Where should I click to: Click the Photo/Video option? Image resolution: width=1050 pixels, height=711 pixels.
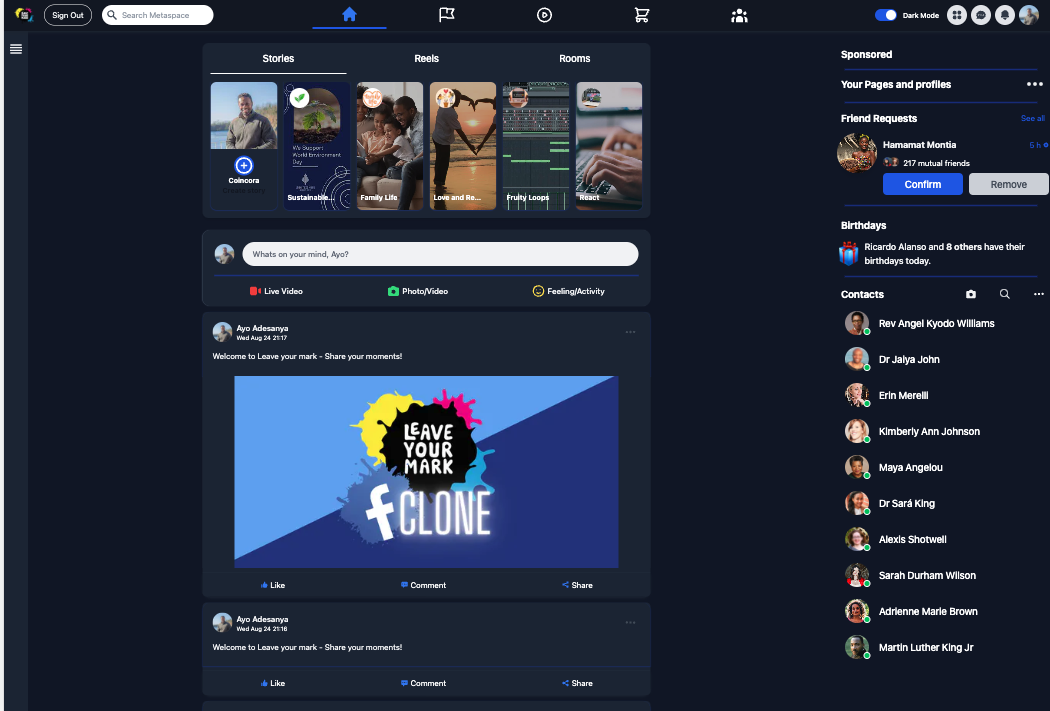tap(418, 291)
